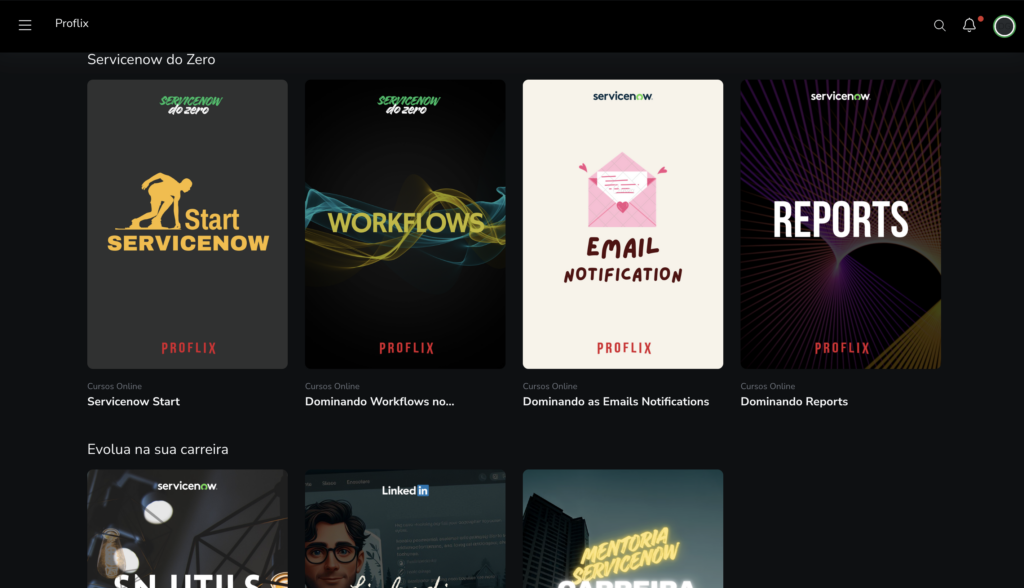Click the Proflix brand title
The image size is (1024, 588).
[72, 23]
